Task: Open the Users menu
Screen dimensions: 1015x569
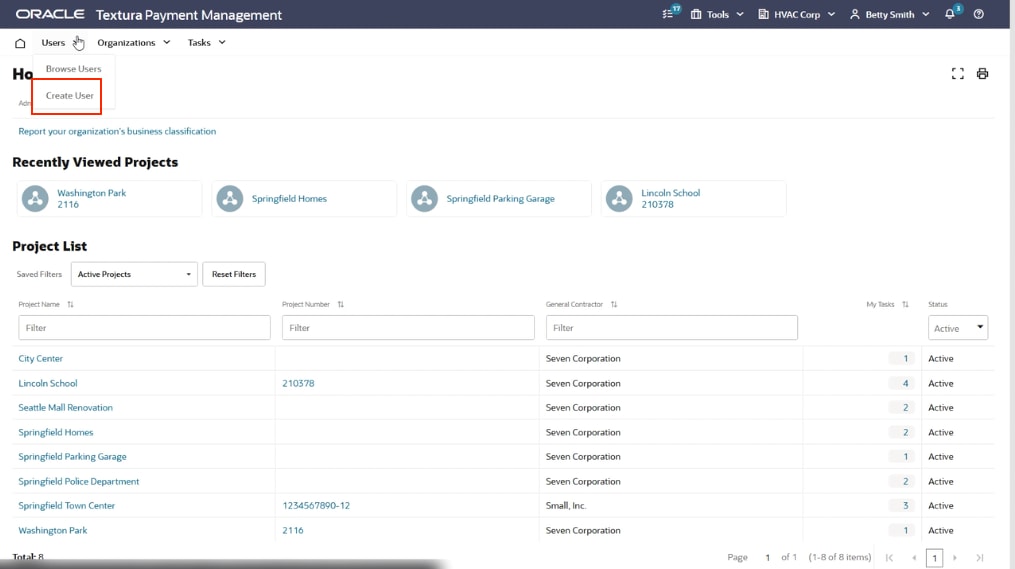Action: 53,43
